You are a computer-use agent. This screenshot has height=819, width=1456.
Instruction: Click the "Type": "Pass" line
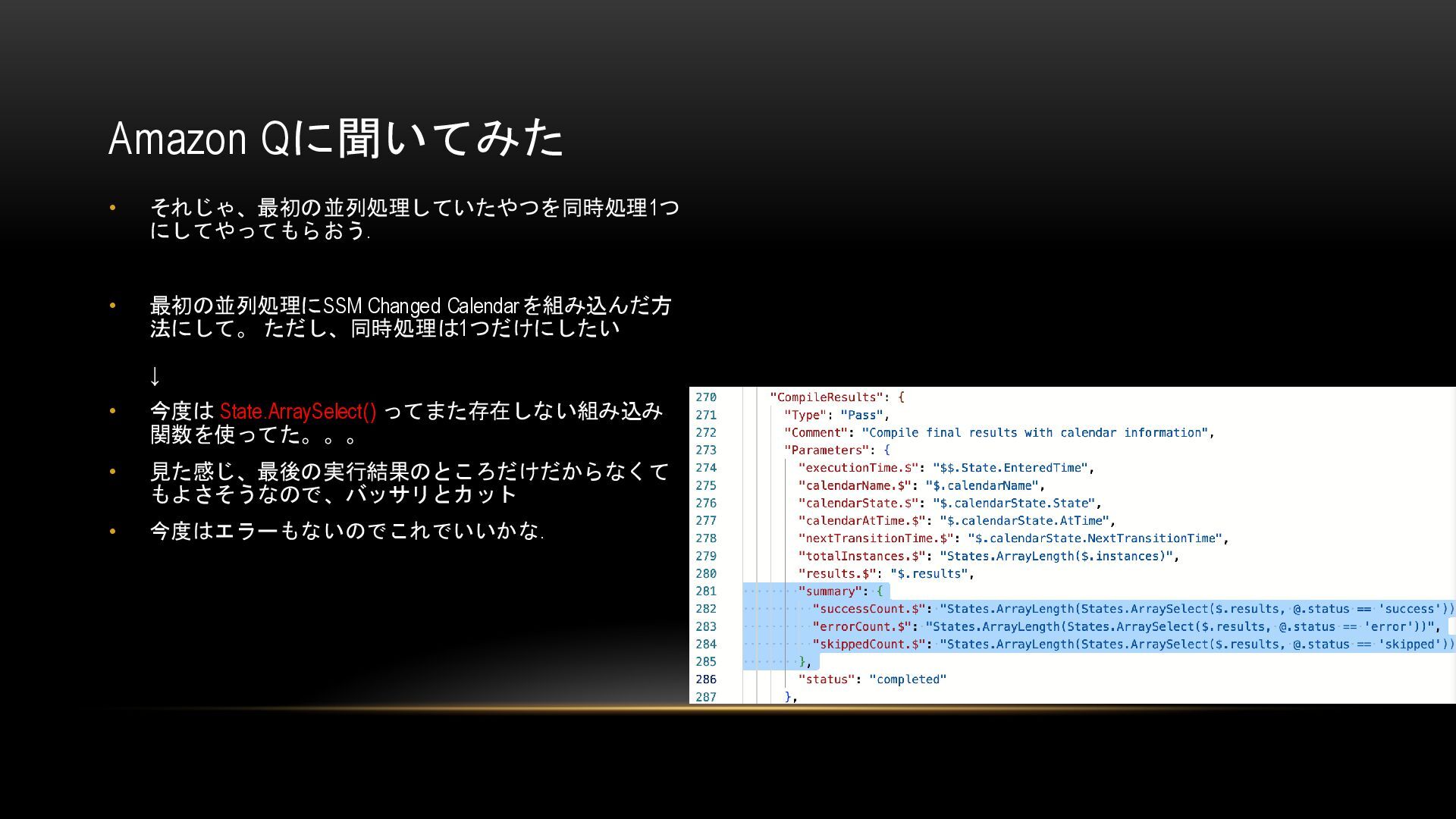click(x=836, y=415)
